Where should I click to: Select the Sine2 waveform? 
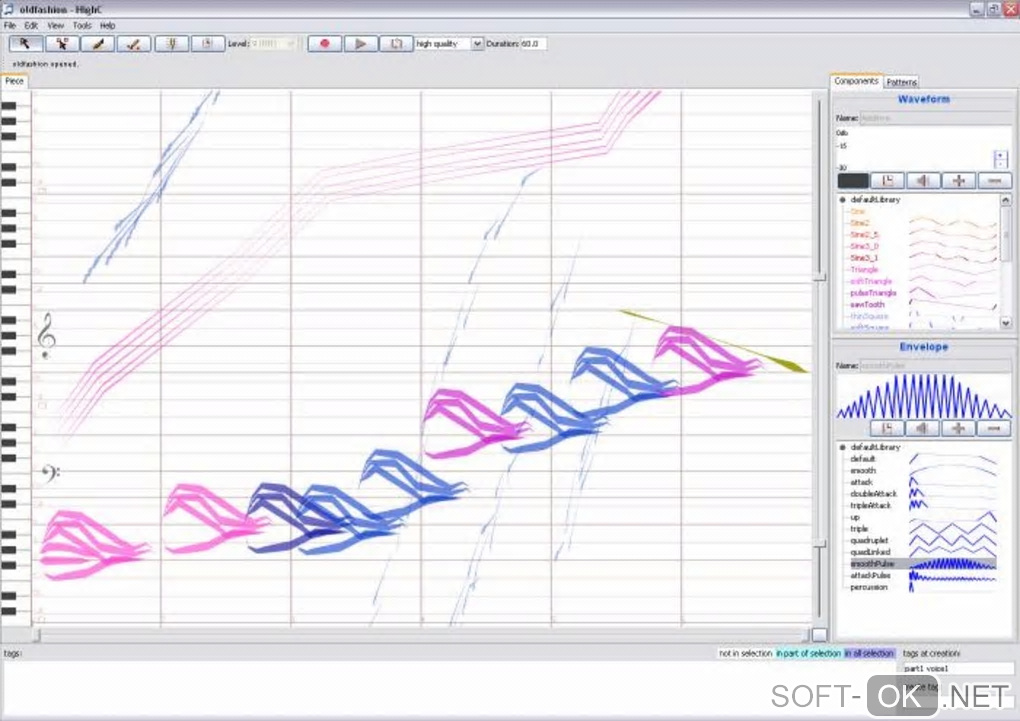point(859,223)
